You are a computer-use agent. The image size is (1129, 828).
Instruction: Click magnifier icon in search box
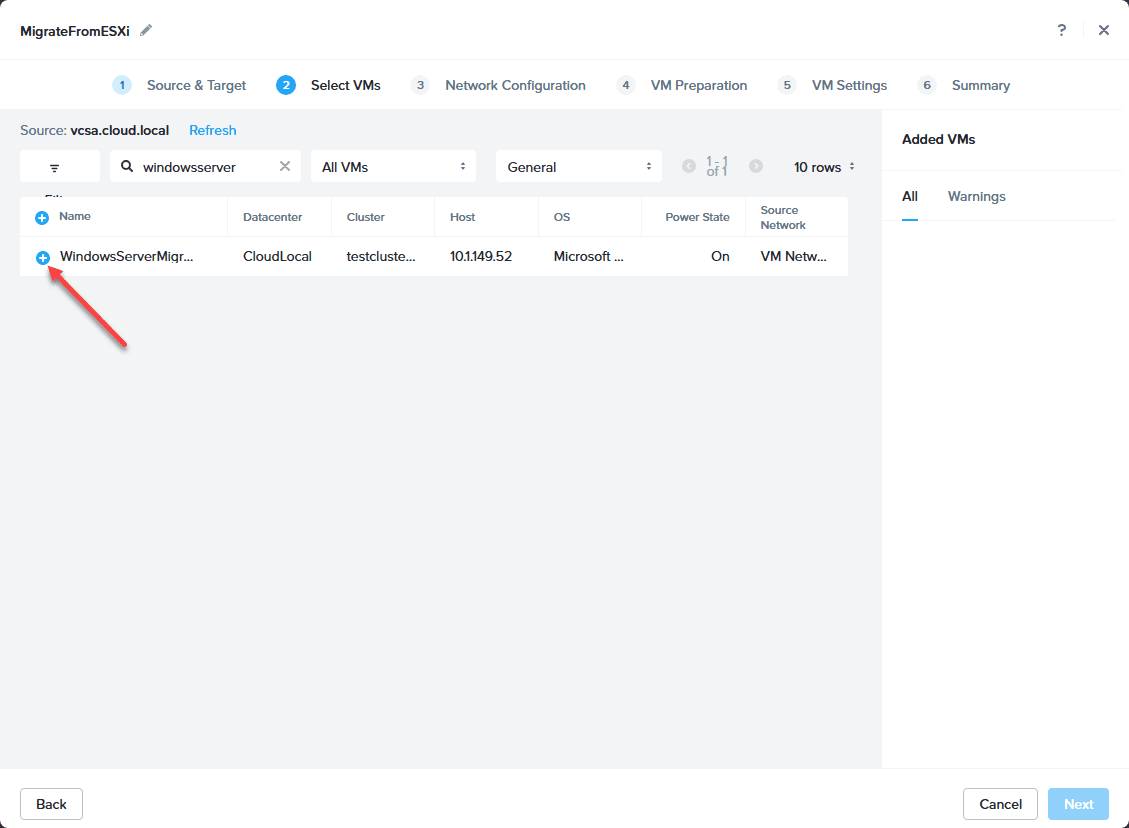pyautogui.click(x=127, y=166)
